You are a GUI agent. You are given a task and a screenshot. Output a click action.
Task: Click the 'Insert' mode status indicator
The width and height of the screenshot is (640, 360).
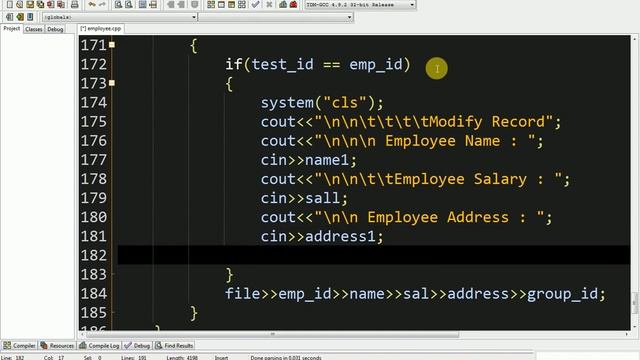point(222,358)
